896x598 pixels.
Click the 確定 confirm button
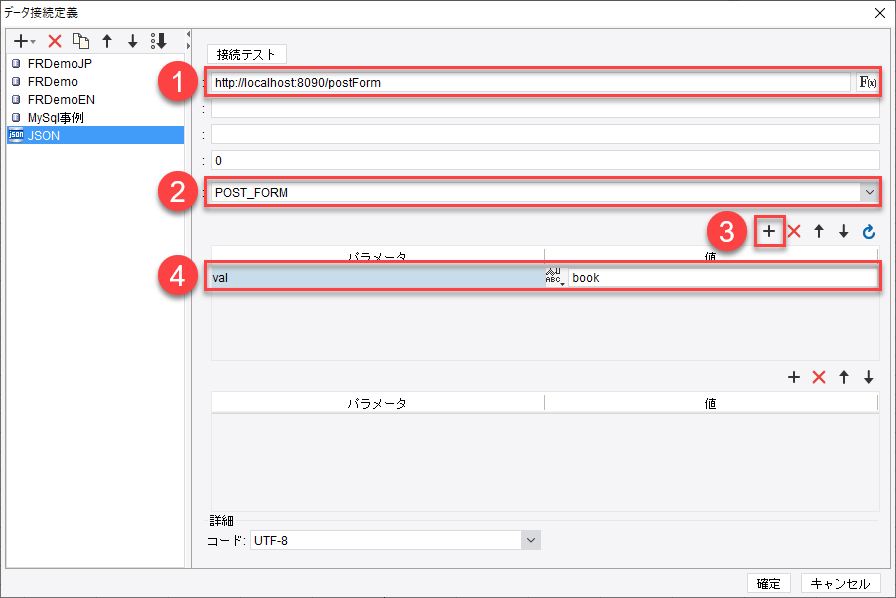click(x=769, y=584)
